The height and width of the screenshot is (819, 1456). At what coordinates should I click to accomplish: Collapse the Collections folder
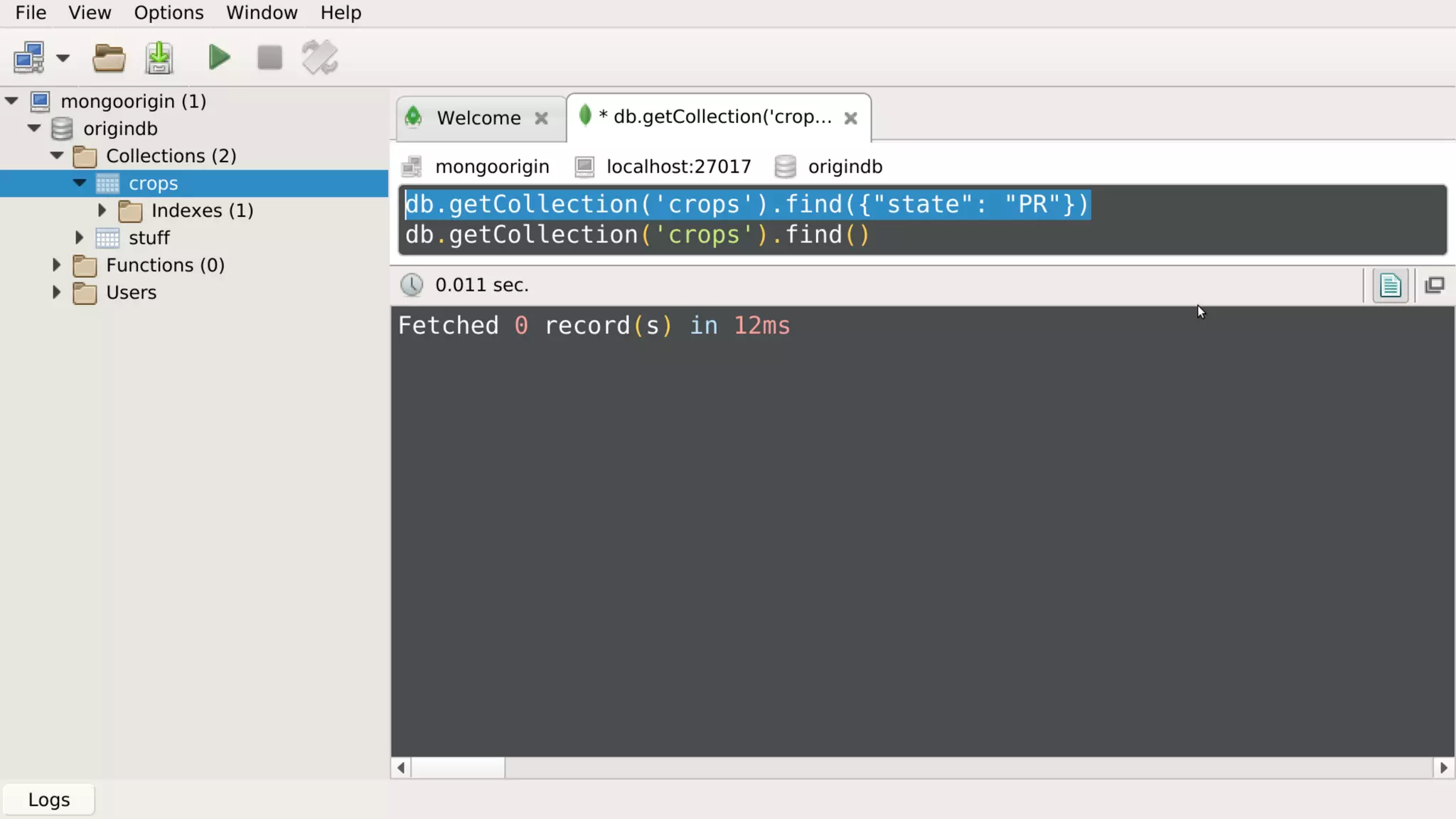(x=58, y=156)
